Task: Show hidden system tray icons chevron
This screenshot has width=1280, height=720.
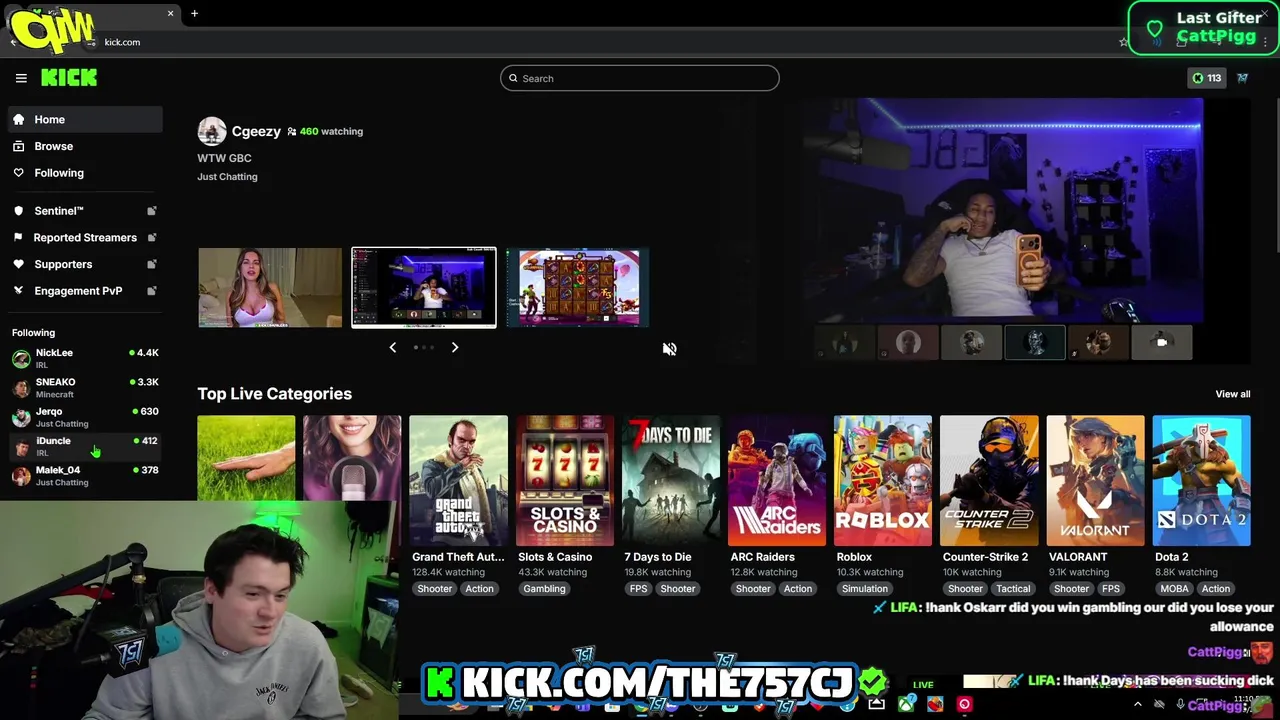Action: point(1138,704)
